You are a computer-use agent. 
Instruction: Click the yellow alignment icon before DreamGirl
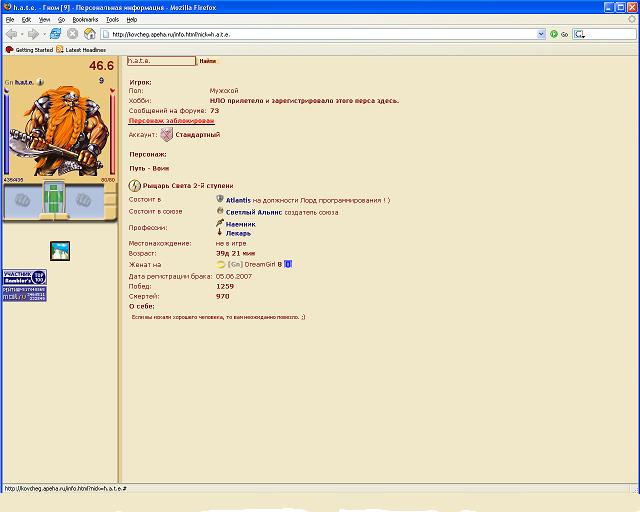220,265
